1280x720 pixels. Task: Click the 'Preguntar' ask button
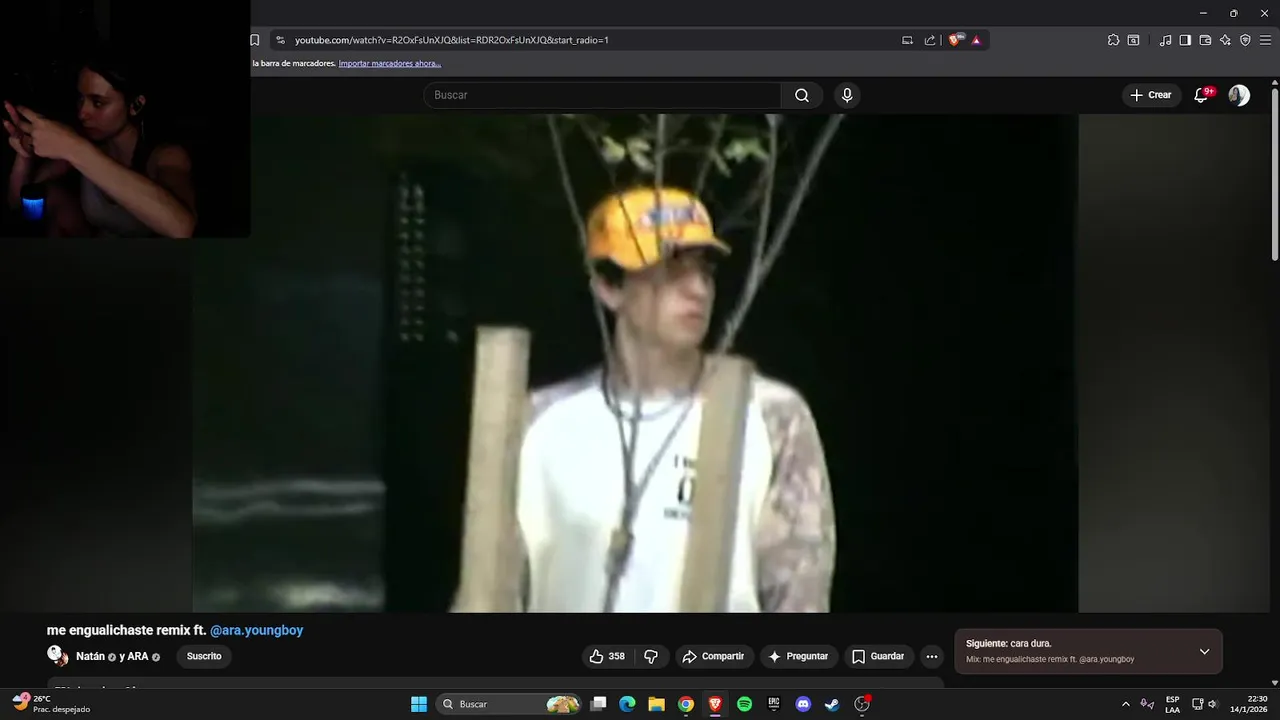click(798, 656)
